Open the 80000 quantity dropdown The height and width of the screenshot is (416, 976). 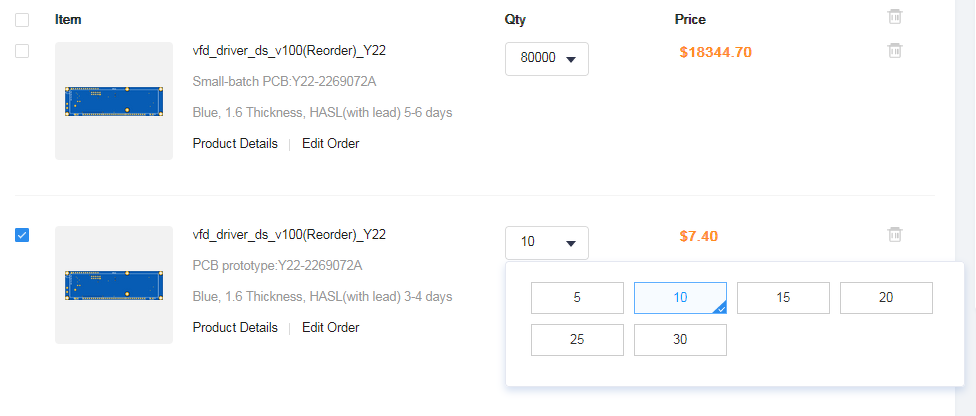pos(547,59)
